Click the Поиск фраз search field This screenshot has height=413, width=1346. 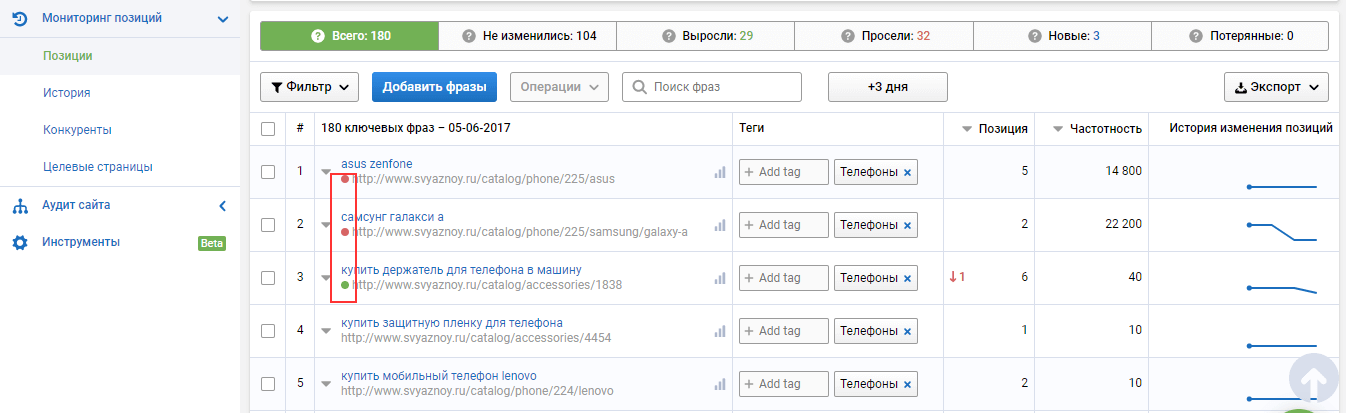tap(712, 87)
